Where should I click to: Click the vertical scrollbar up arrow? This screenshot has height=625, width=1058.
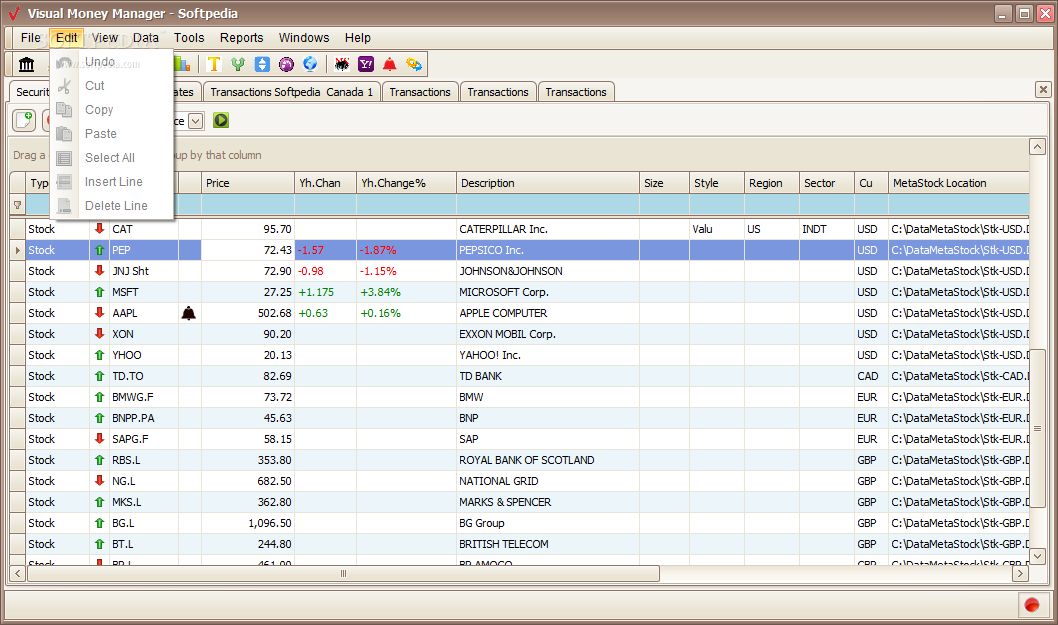coord(1037,146)
